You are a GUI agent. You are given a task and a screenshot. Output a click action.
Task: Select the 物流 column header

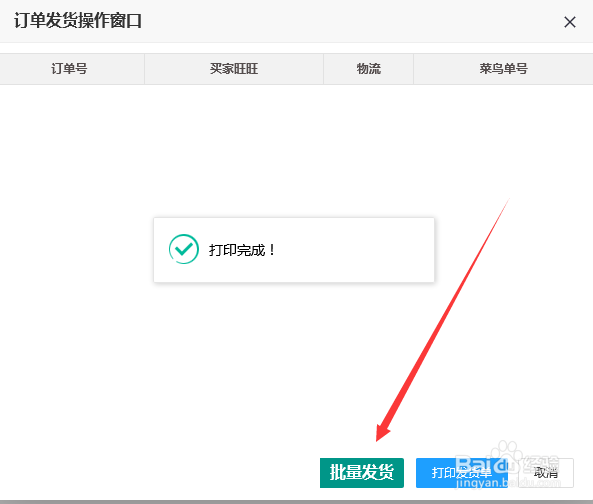[368, 69]
